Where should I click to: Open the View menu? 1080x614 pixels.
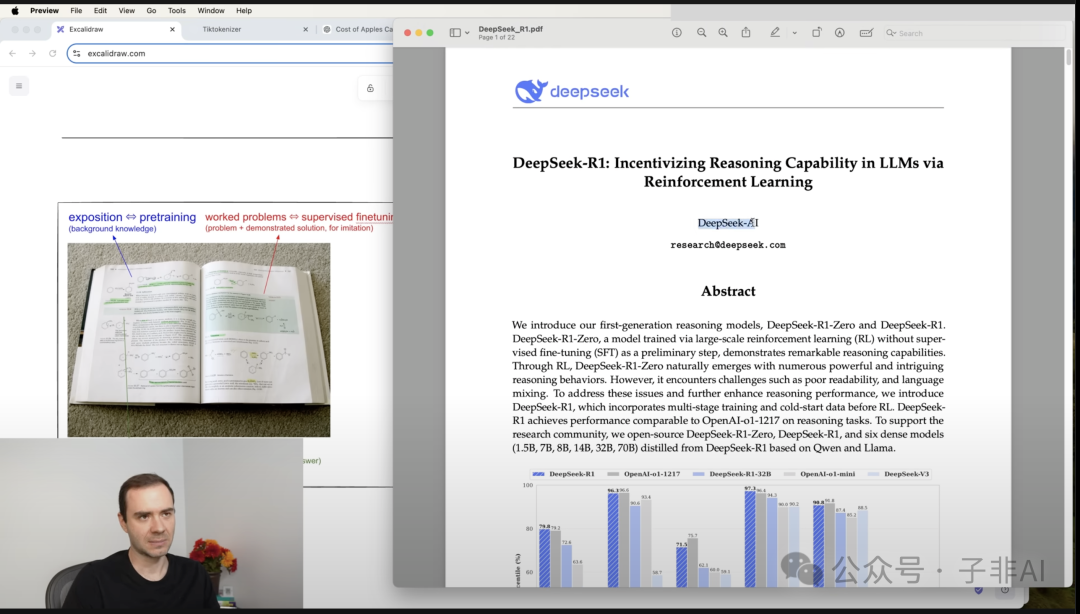point(127,10)
